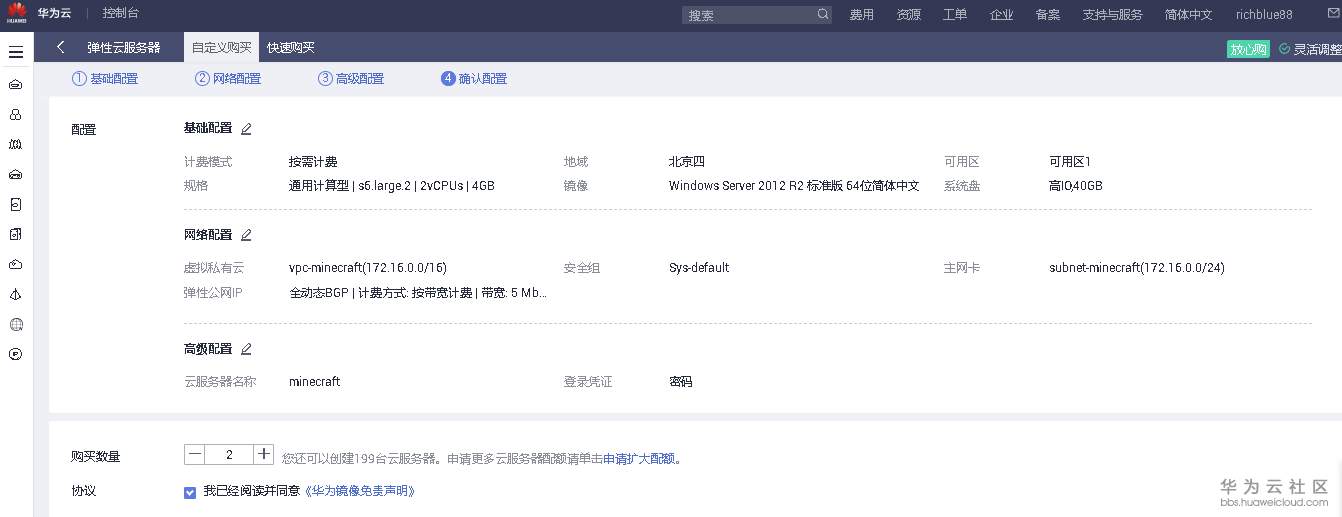Open the 简体中文 language dropdown
The width and height of the screenshot is (1342, 517).
(1188, 15)
